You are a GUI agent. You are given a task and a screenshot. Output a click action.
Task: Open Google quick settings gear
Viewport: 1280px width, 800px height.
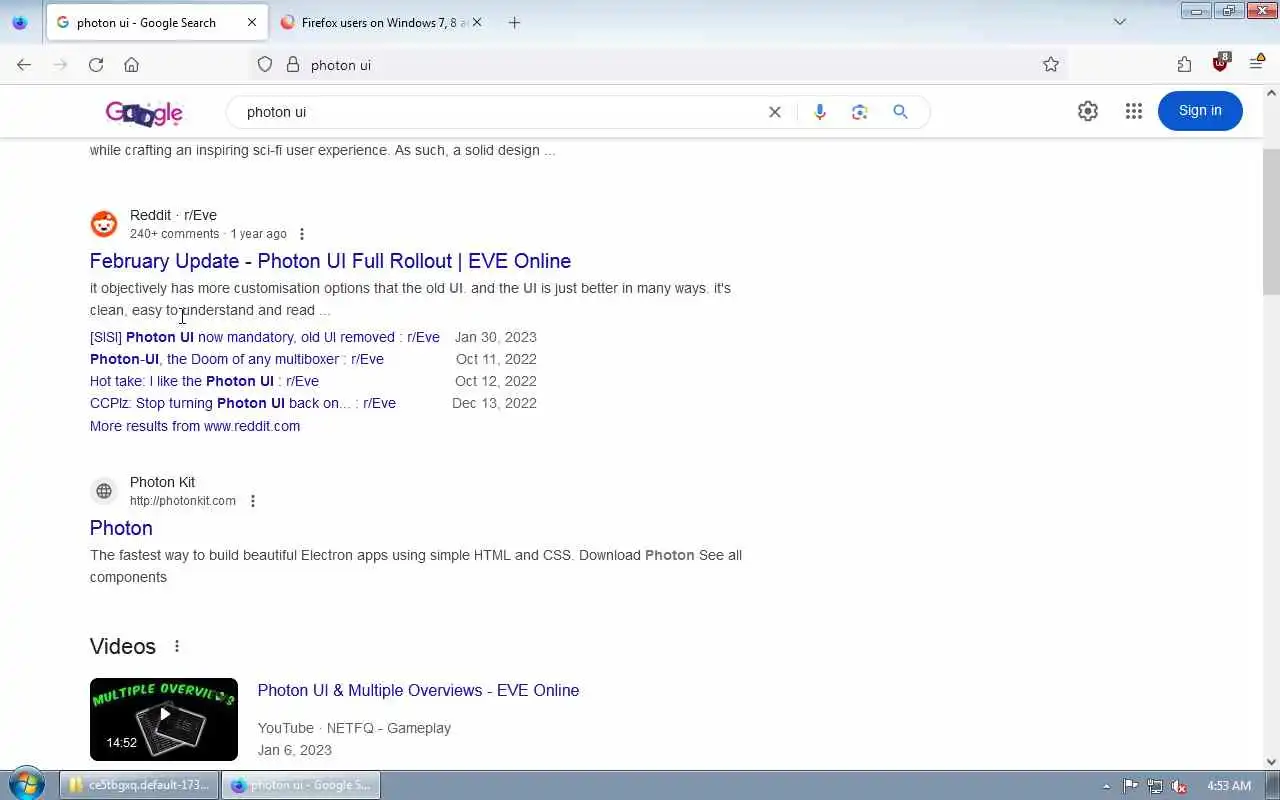pyautogui.click(x=1088, y=111)
